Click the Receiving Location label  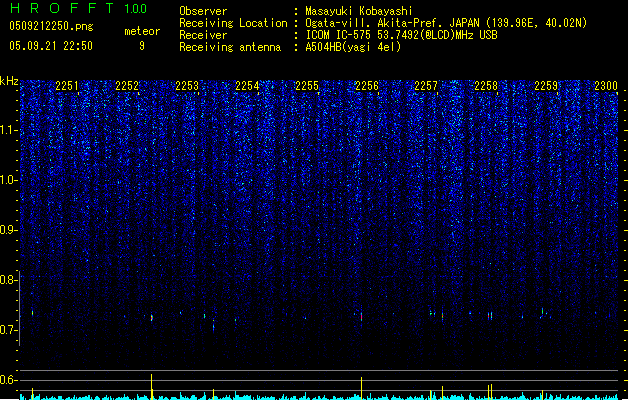point(233,23)
